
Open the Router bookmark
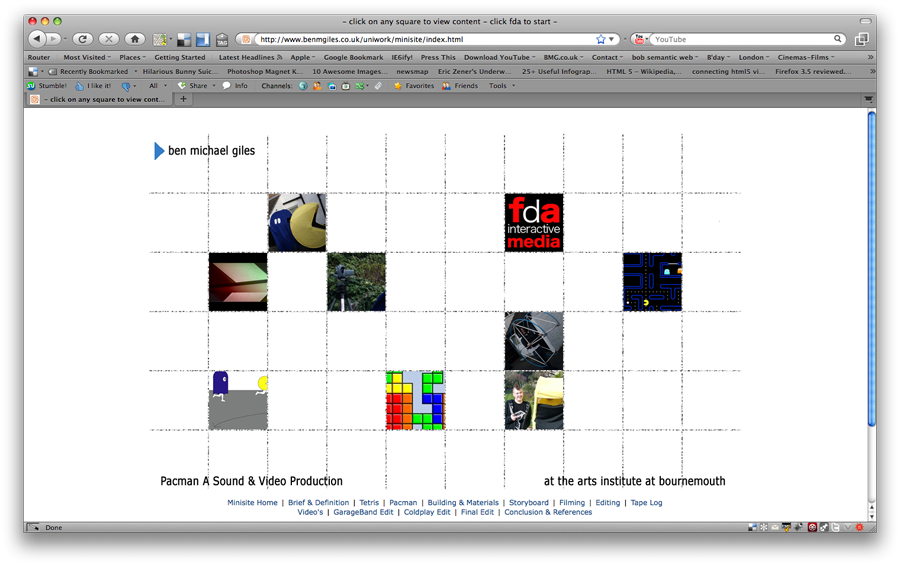[39, 57]
